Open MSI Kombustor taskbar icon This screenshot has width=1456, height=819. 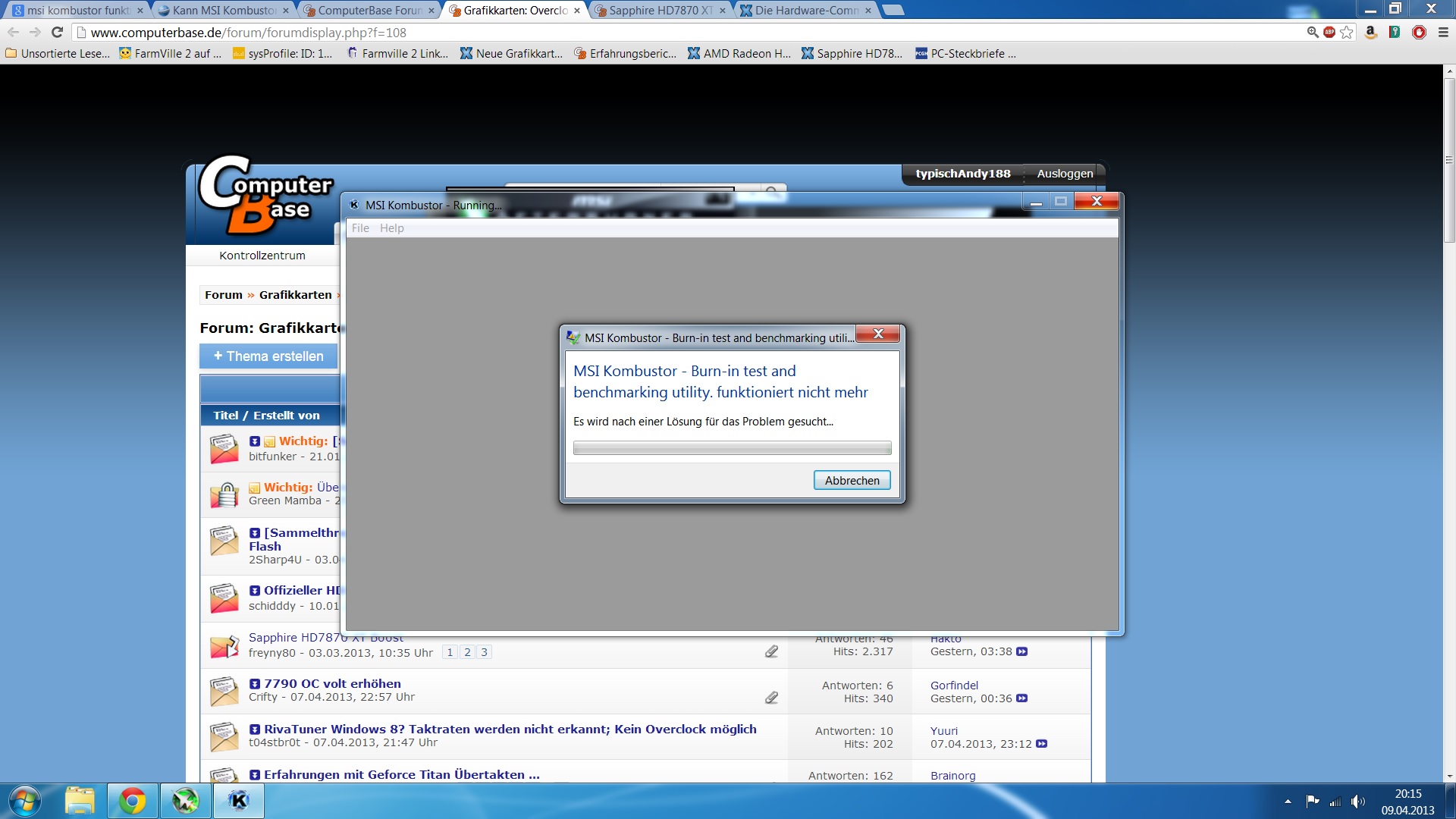(x=239, y=801)
